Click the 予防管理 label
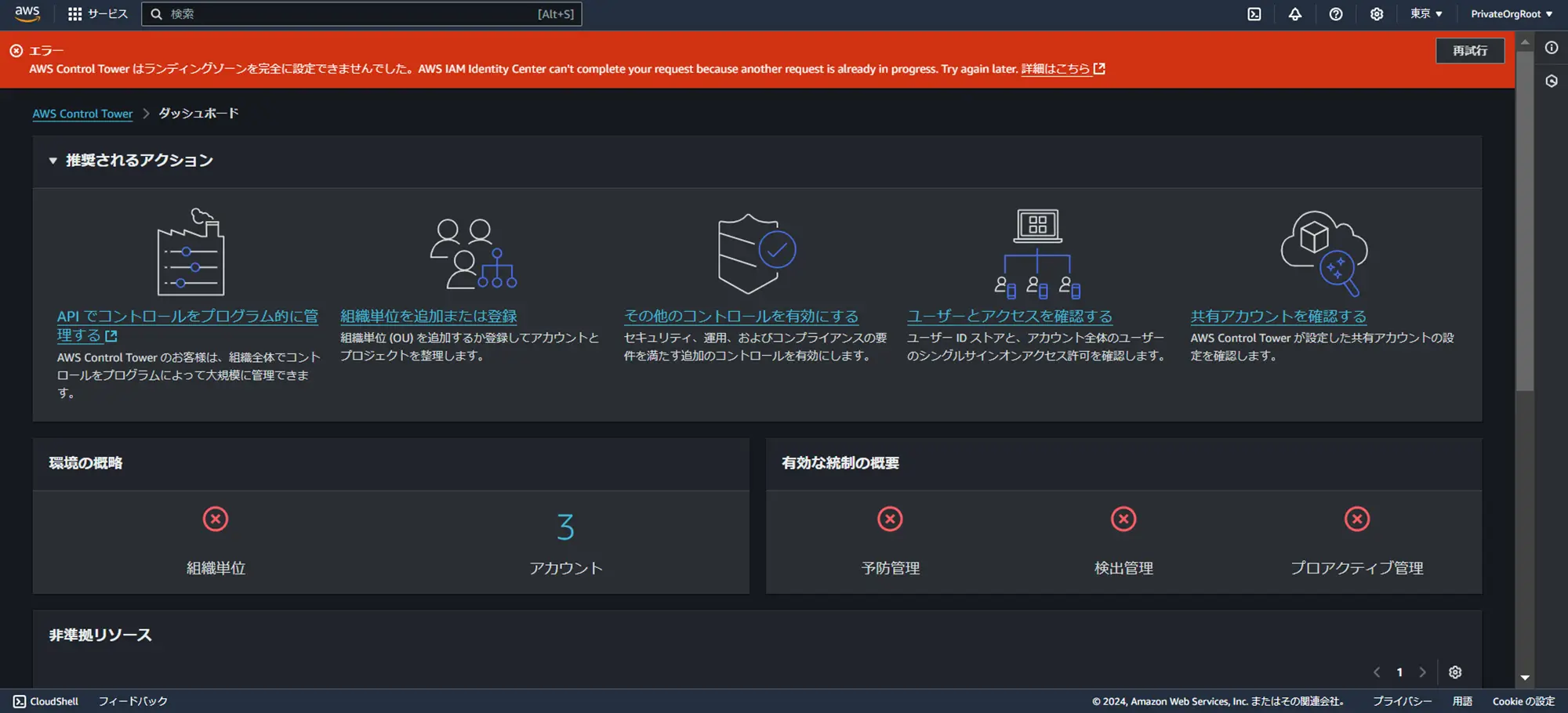 point(890,568)
